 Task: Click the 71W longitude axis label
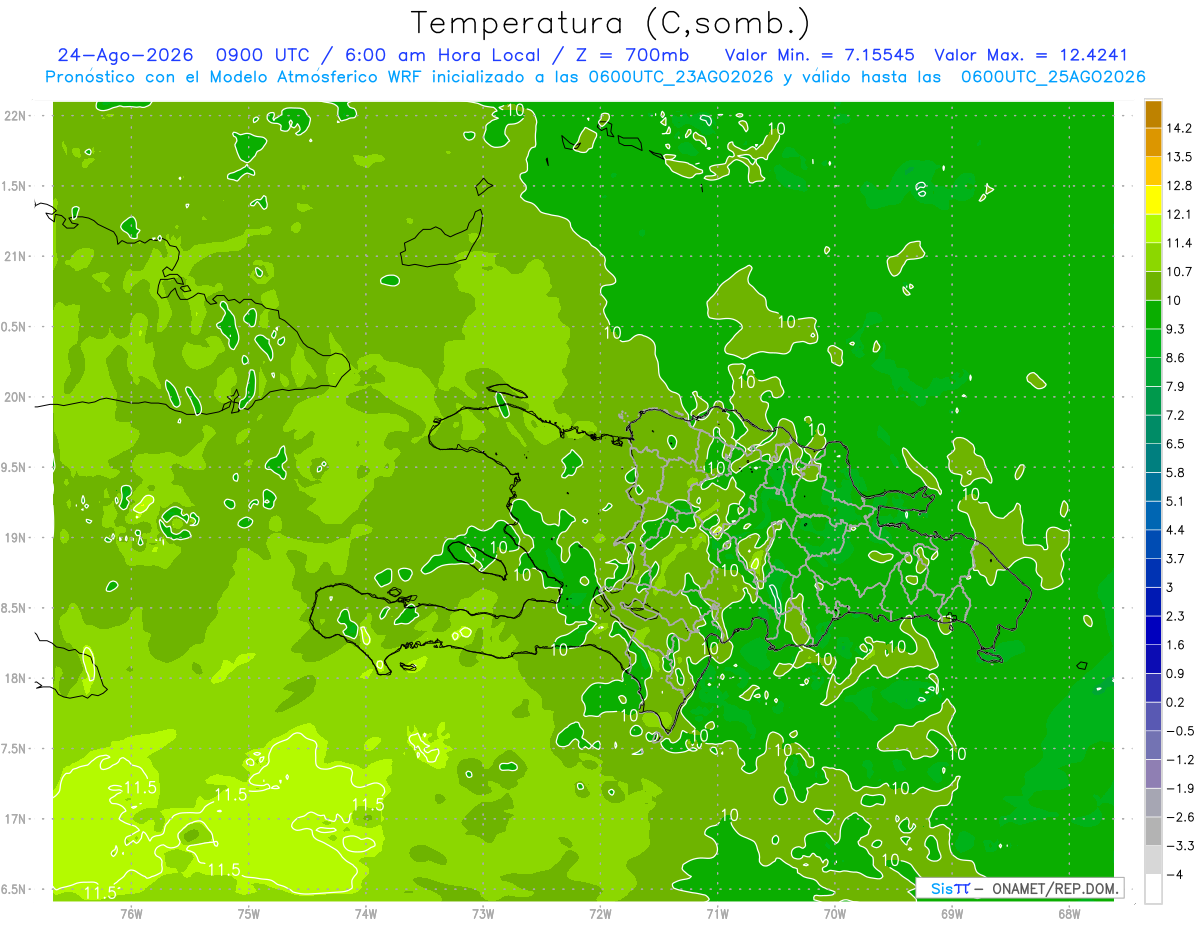717,914
